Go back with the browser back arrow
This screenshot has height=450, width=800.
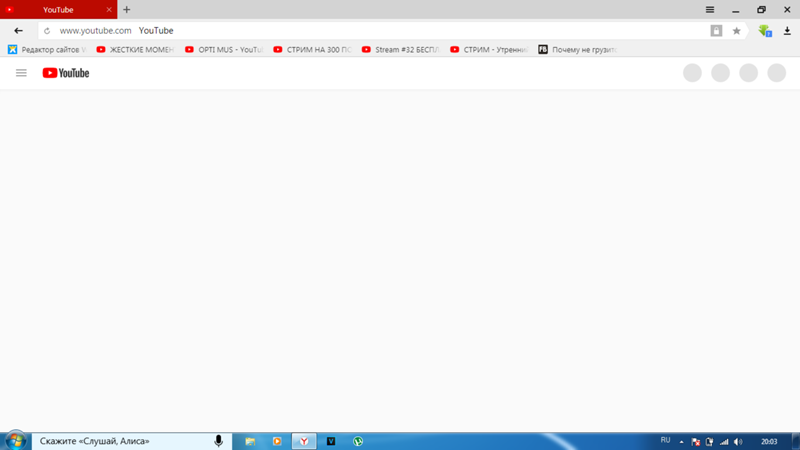(18, 31)
